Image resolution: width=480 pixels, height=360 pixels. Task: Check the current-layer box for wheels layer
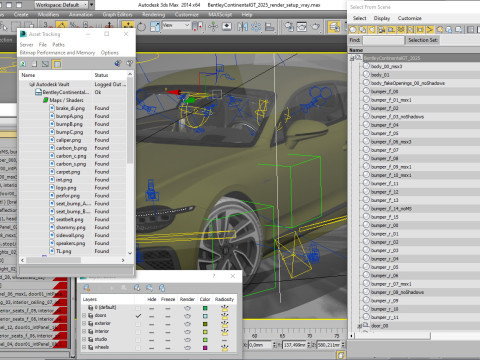pyautogui.click(x=138, y=347)
